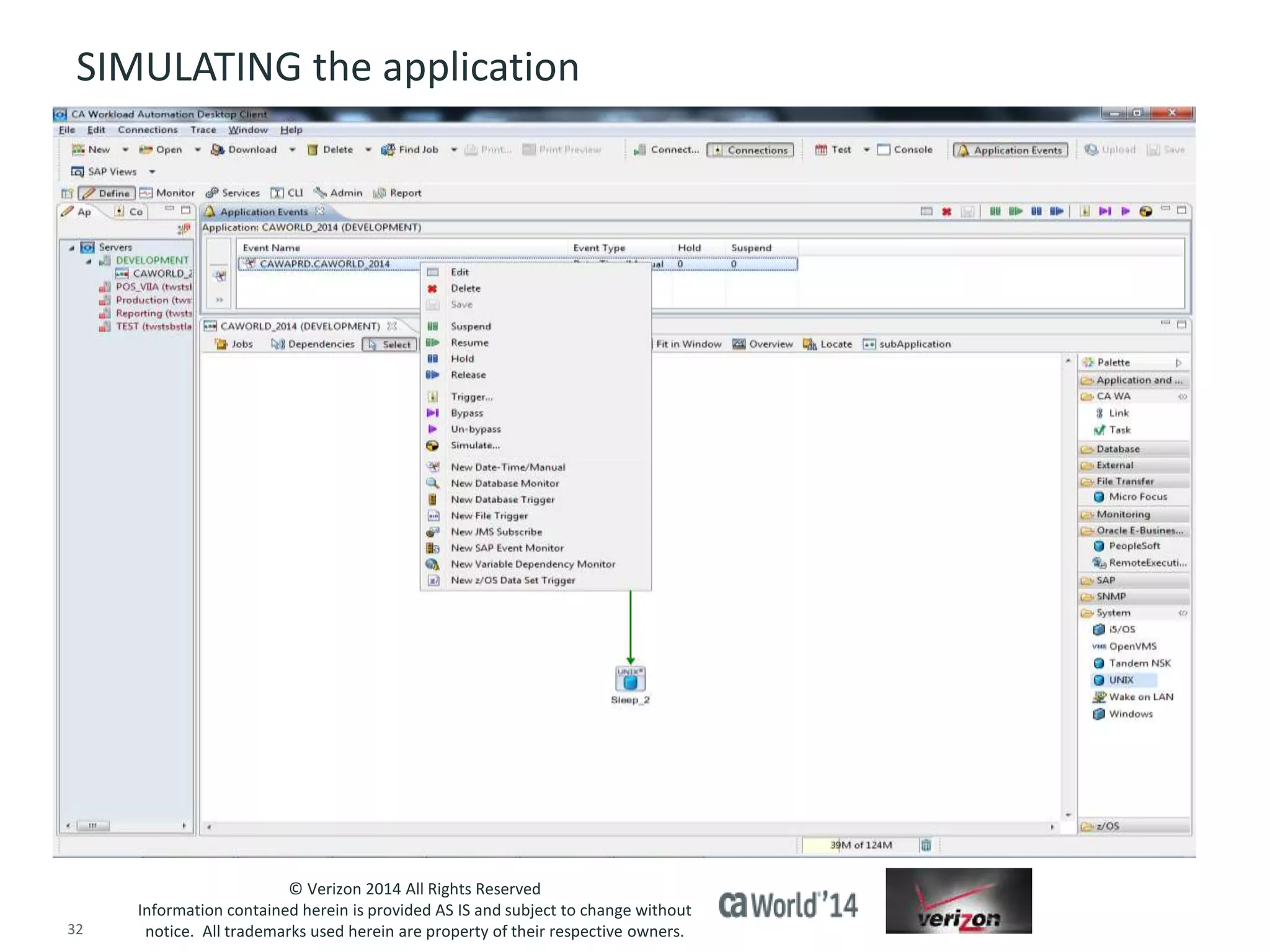Click the subApplication button
1270x952 pixels.
907,344
